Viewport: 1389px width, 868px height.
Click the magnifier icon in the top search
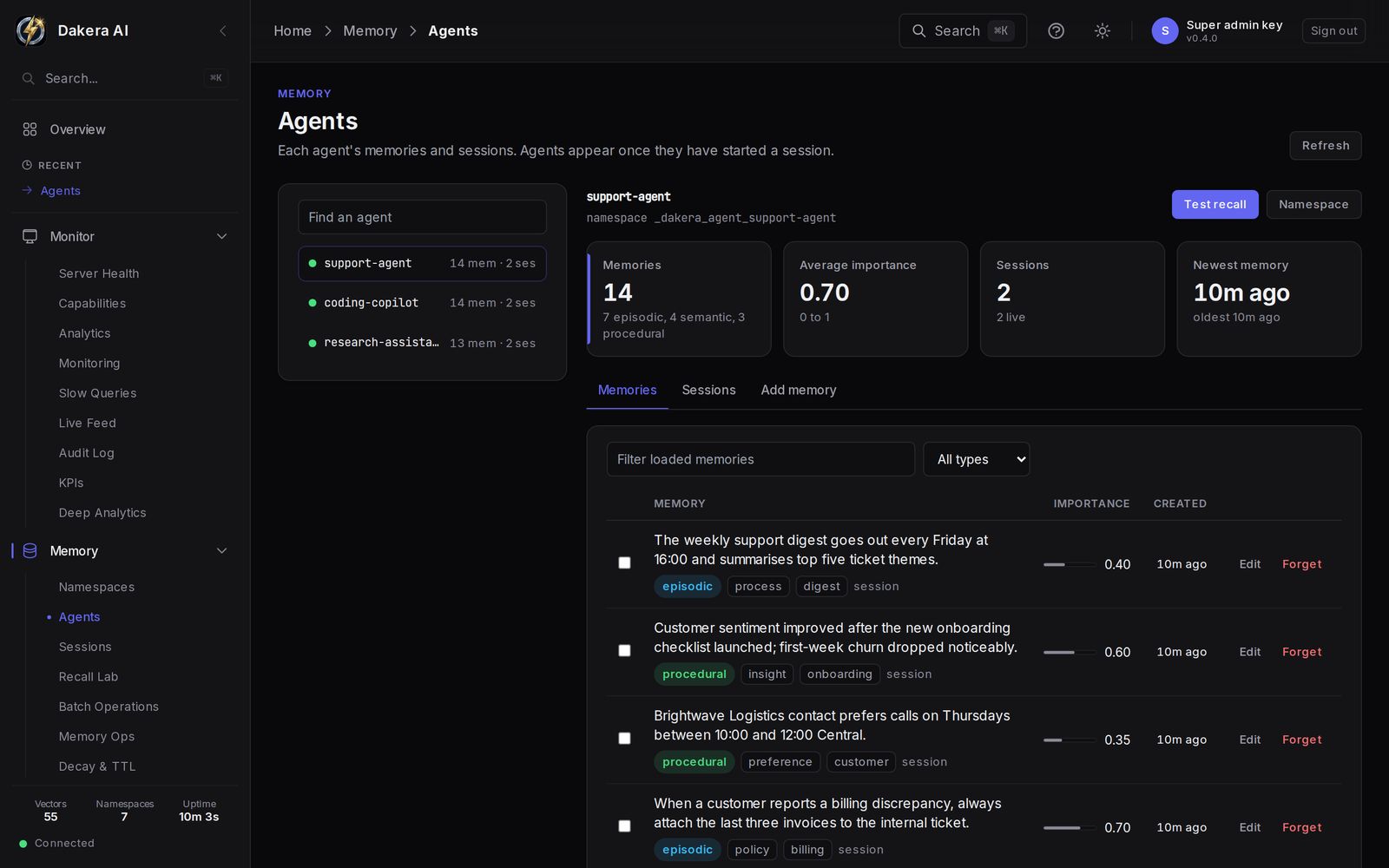tap(918, 30)
